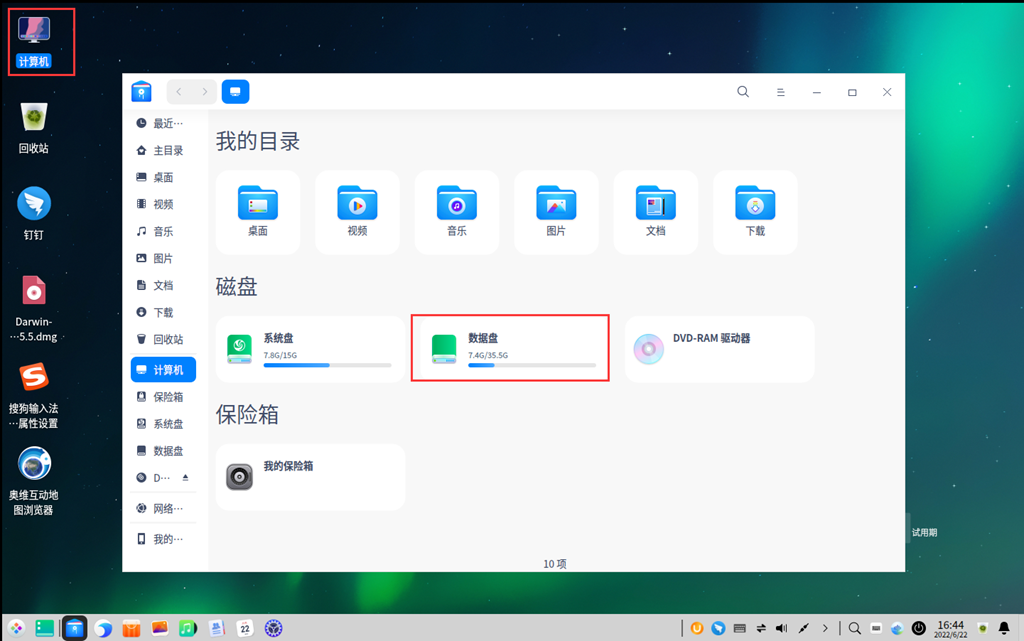Open the 数据盘 data disk
The height and width of the screenshot is (641, 1024).
click(510, 348)
